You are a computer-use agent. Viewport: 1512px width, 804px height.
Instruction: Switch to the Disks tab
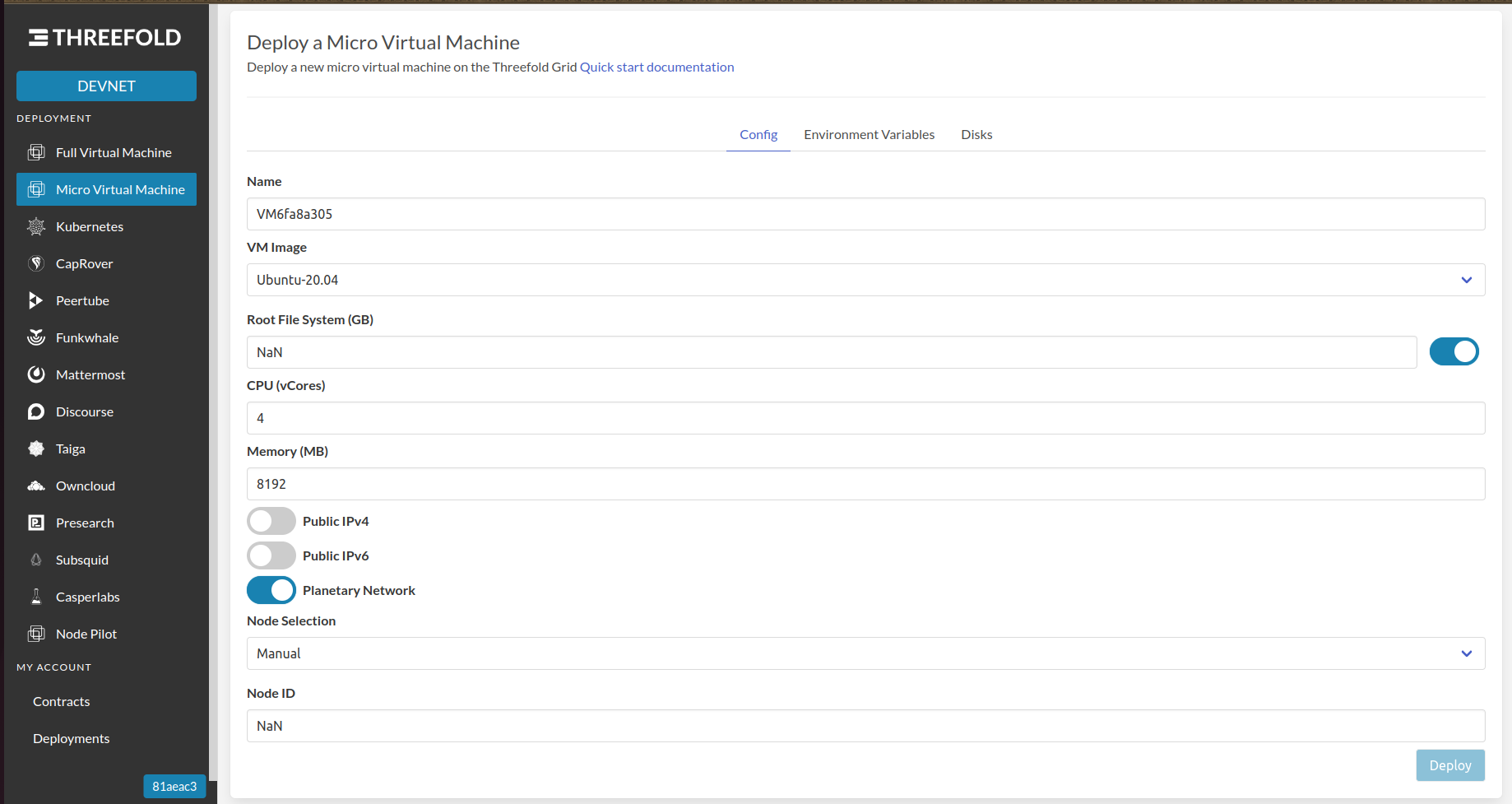coord(976,134)
